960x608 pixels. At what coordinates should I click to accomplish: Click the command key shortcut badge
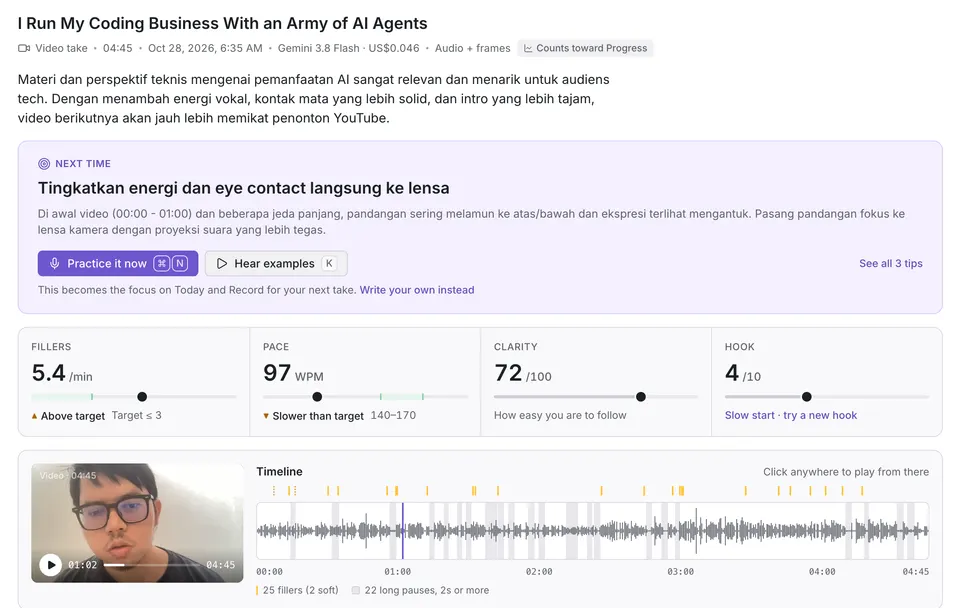coord(162,263)
